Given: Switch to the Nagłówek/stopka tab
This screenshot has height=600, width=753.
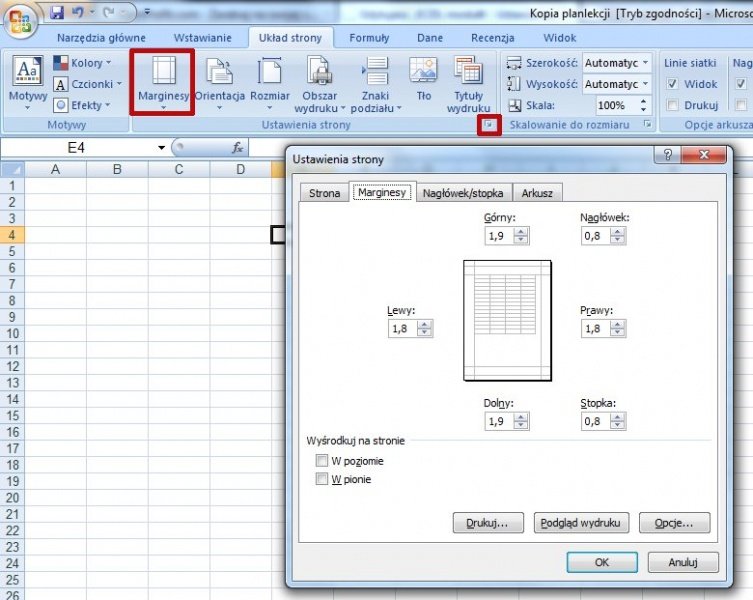Looking at the screenshot, I should point(463,193).
